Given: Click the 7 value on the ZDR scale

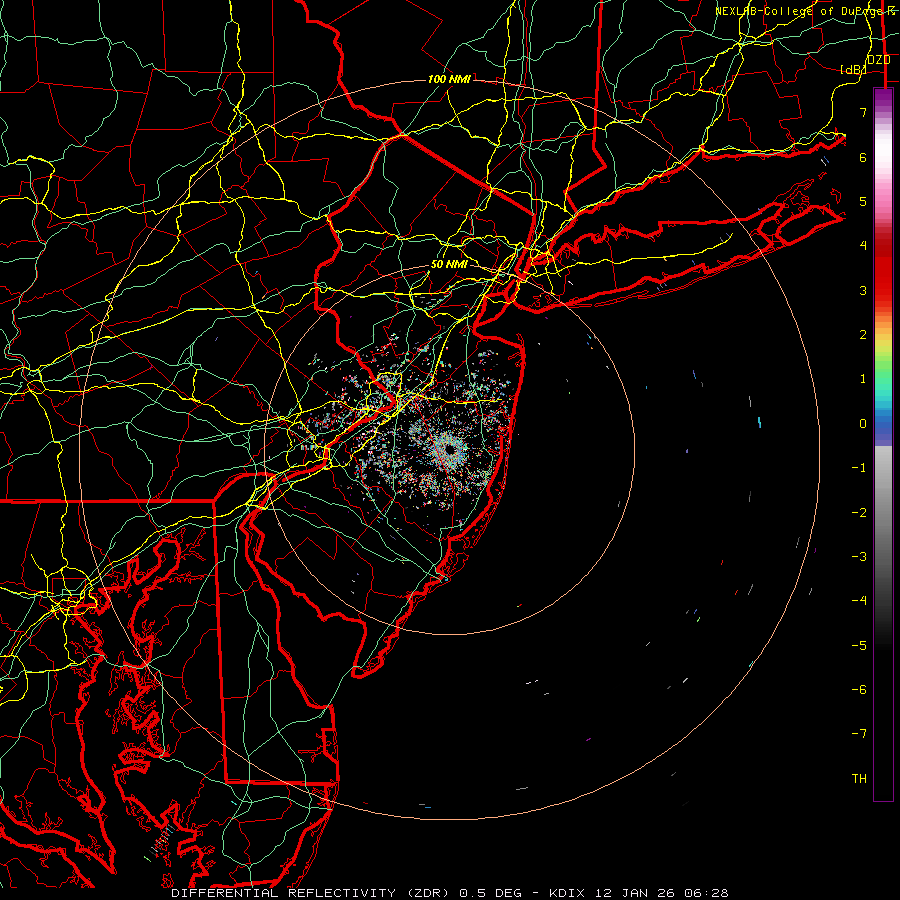Looking at the screenshot, I should tap(863, 112).
